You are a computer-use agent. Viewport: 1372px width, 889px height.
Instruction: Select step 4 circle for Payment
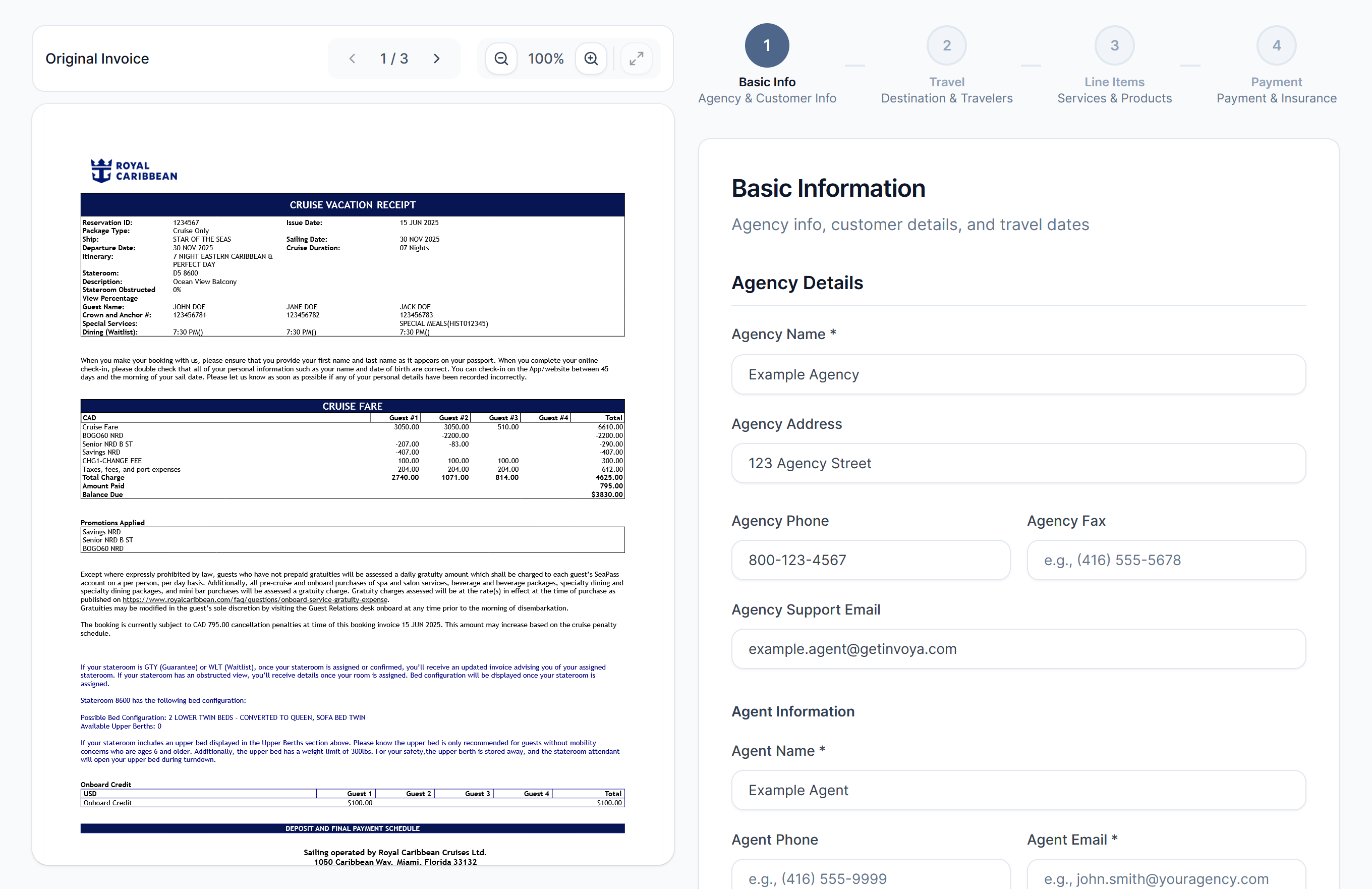[1277, 45]
